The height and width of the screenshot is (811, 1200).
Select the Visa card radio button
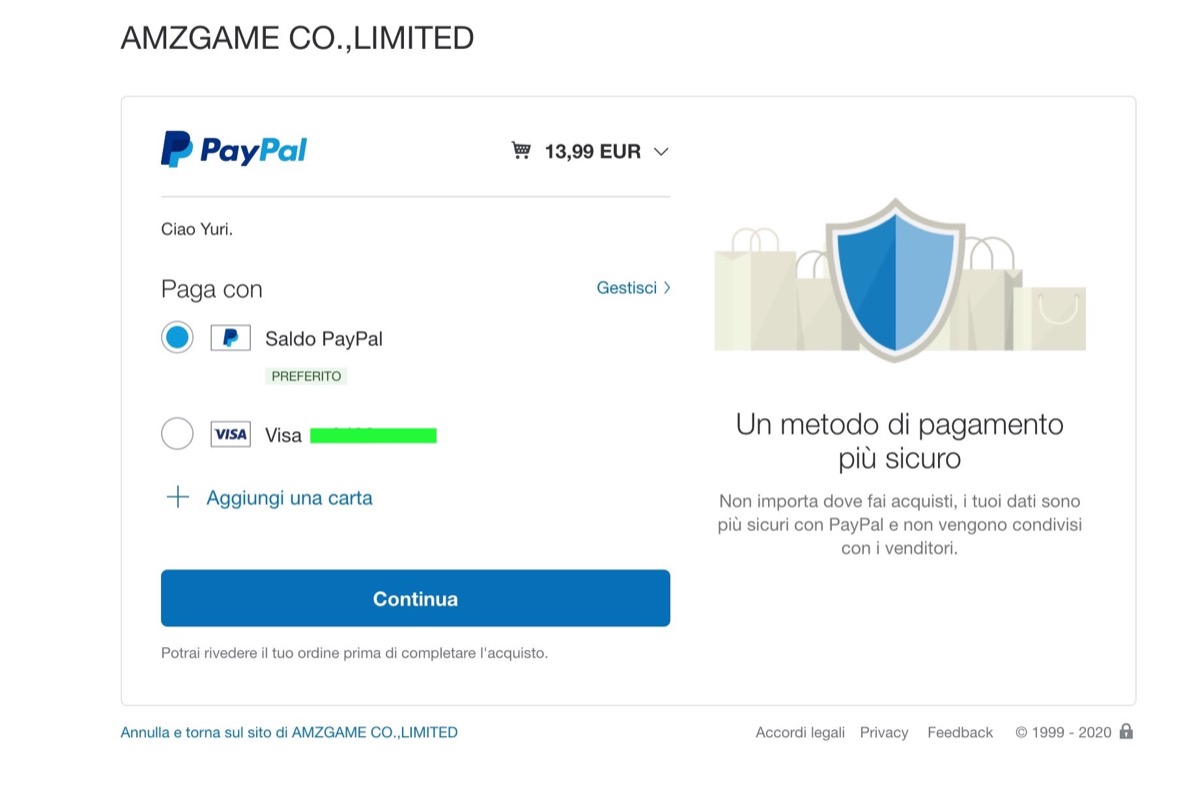pyautogui.click(x=177, y=434)
